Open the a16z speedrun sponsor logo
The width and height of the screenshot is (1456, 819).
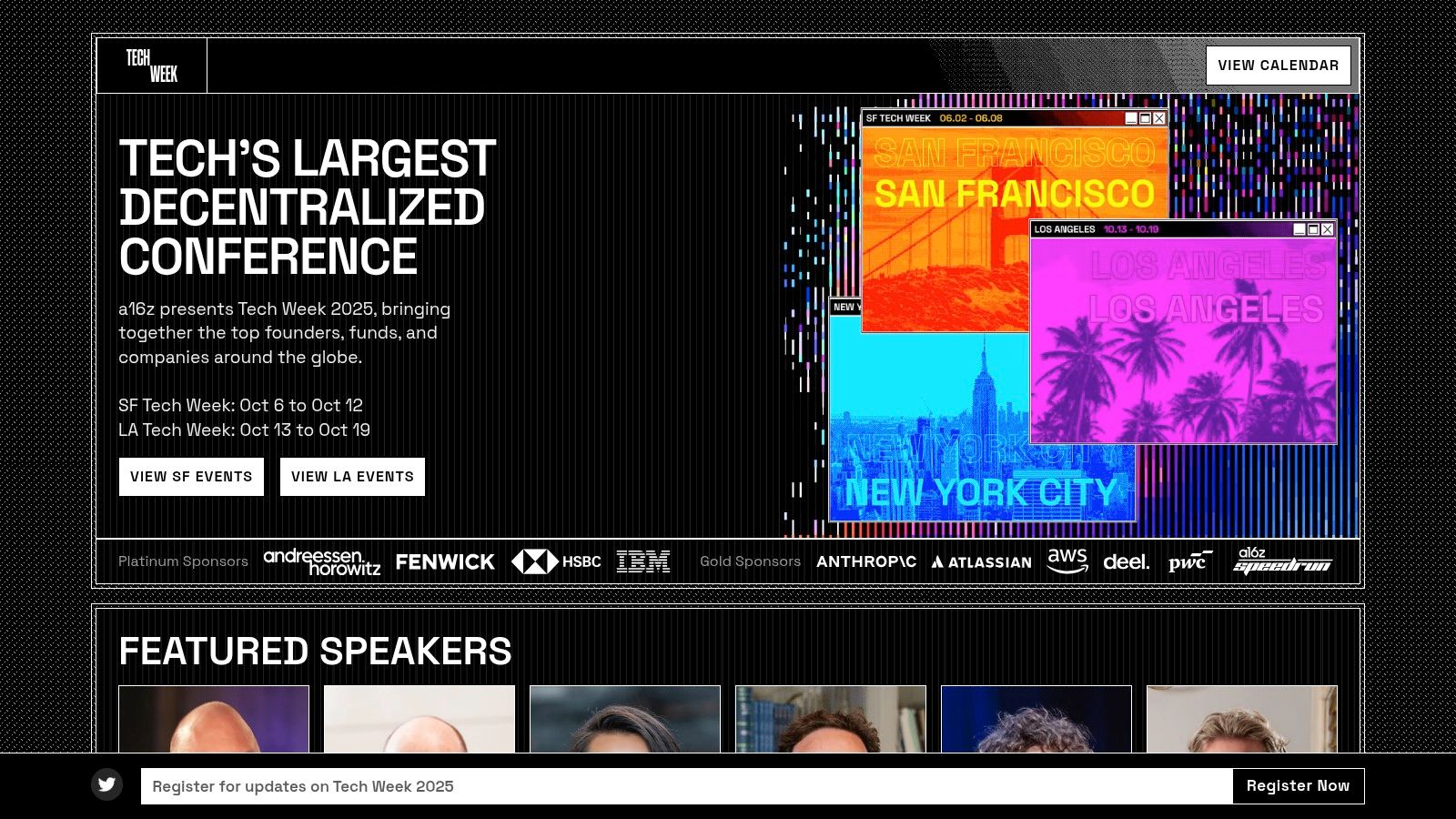1282,561
